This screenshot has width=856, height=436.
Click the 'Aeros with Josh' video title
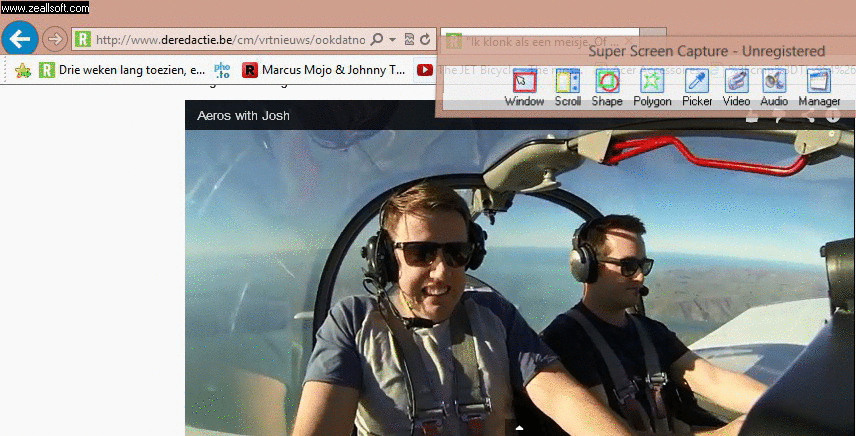[x=243, y=116]
